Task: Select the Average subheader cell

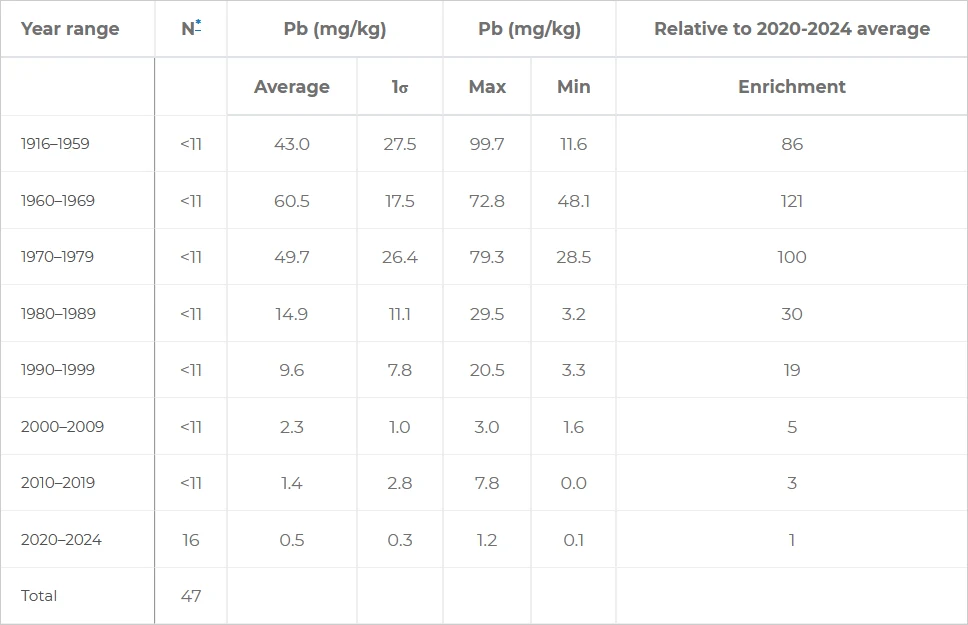Action: click(291, 87)
